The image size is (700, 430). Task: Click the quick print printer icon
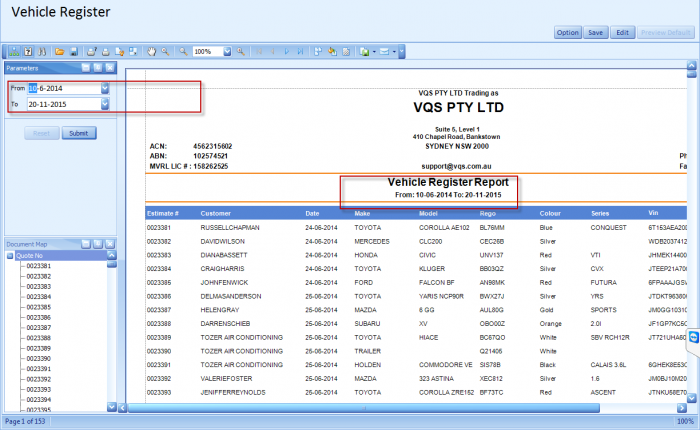pos(105,52)
